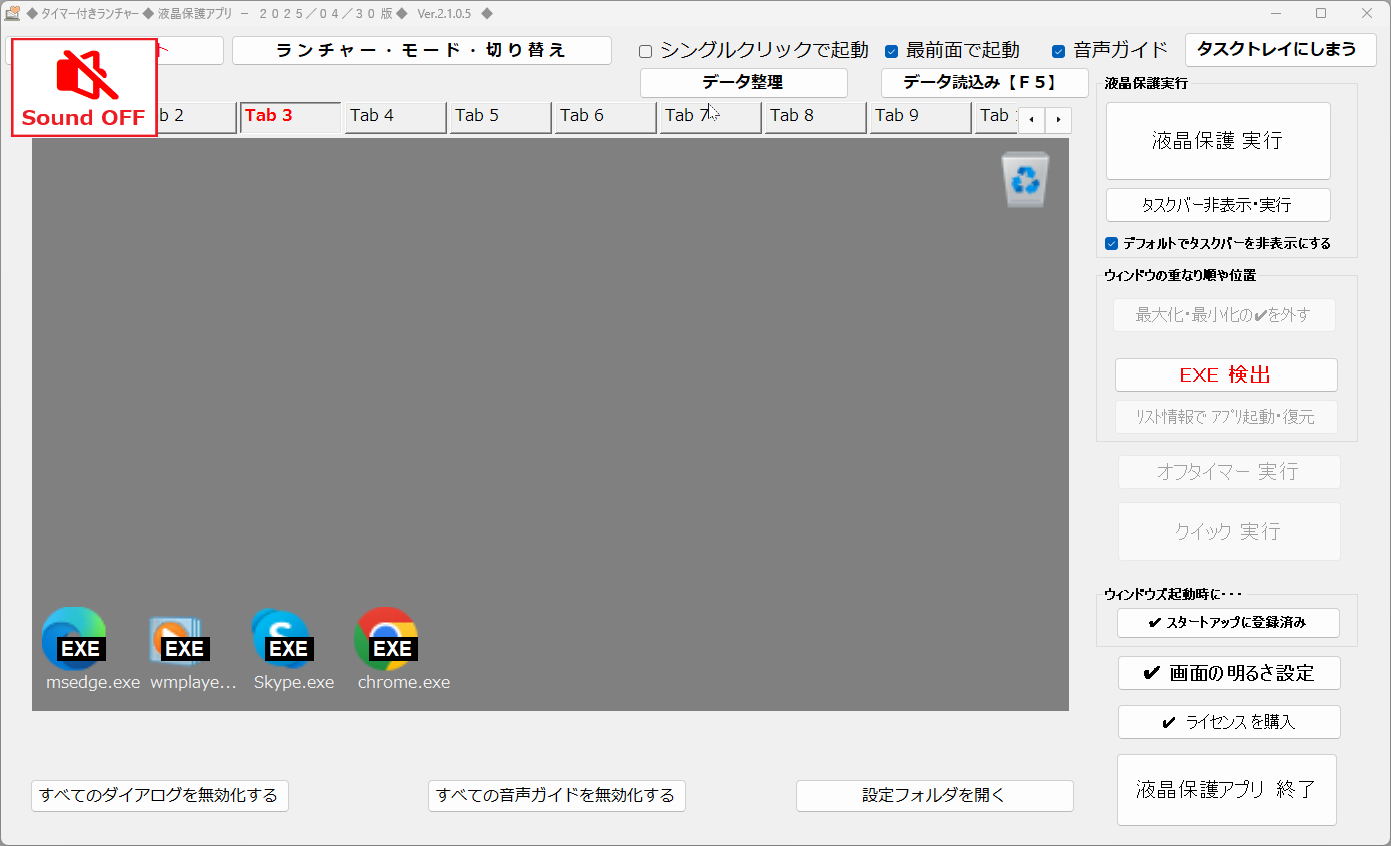The width and height of the screenshot is (1391, 846).
Task: Start the chrome.exe icon
Action: (x=385, y=638)
